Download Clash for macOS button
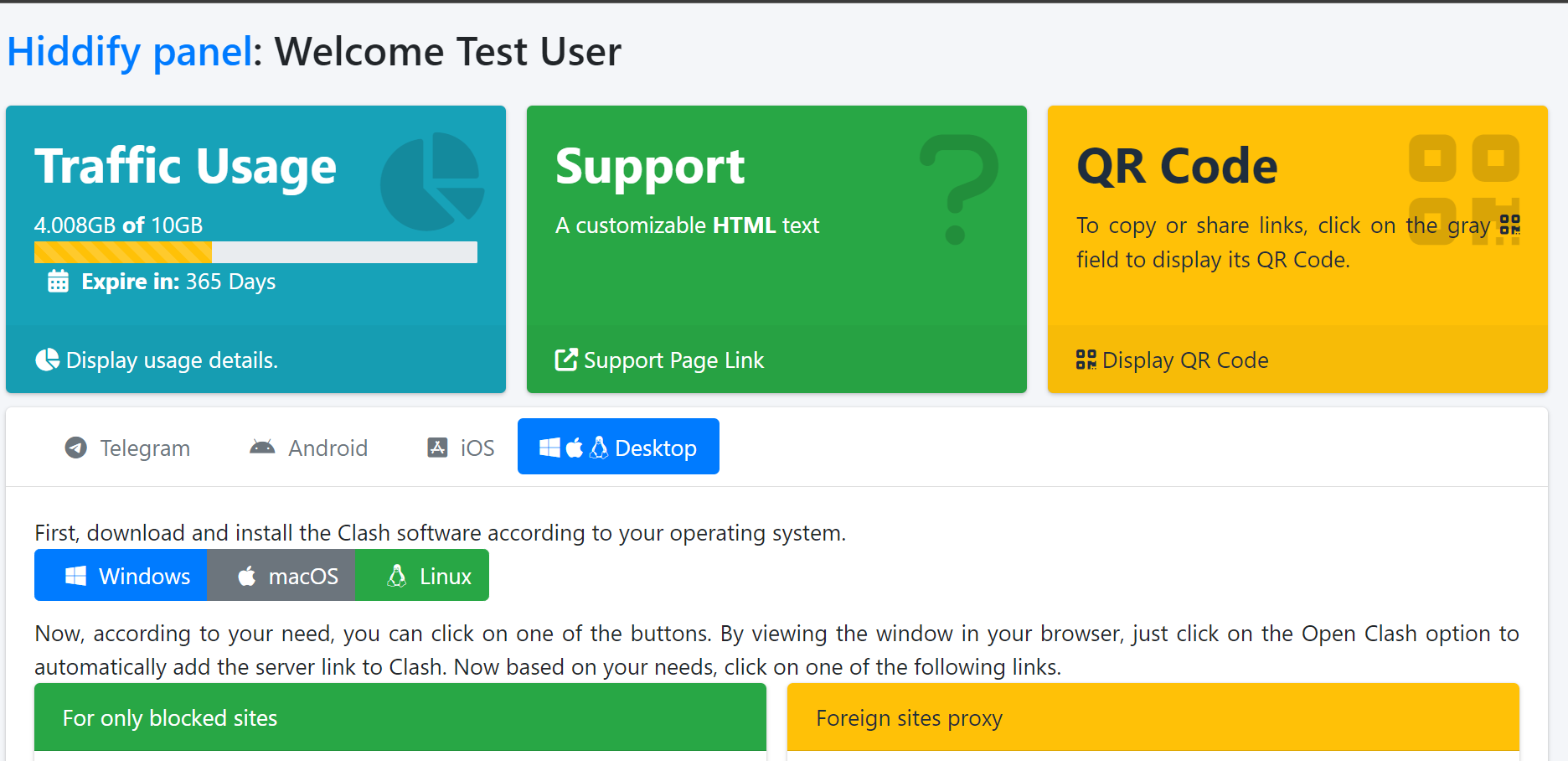Viewport: 1568px width, 761px height. click(281, 575)
